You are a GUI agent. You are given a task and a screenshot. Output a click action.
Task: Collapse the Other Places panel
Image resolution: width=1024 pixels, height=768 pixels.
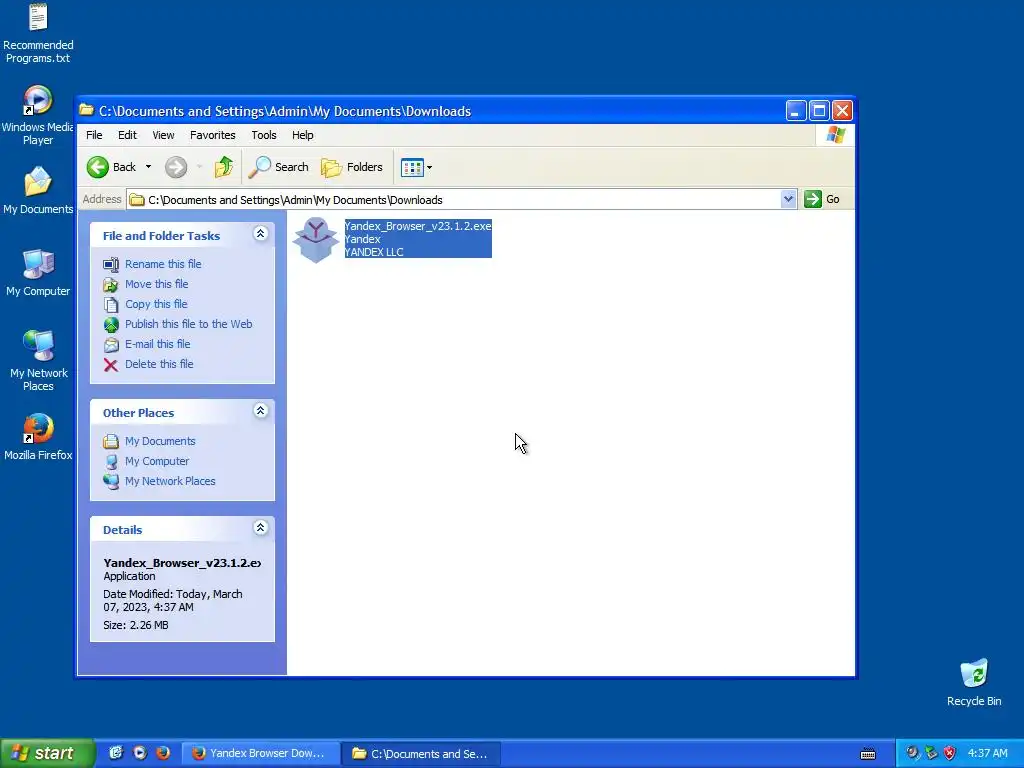[261, 411]
